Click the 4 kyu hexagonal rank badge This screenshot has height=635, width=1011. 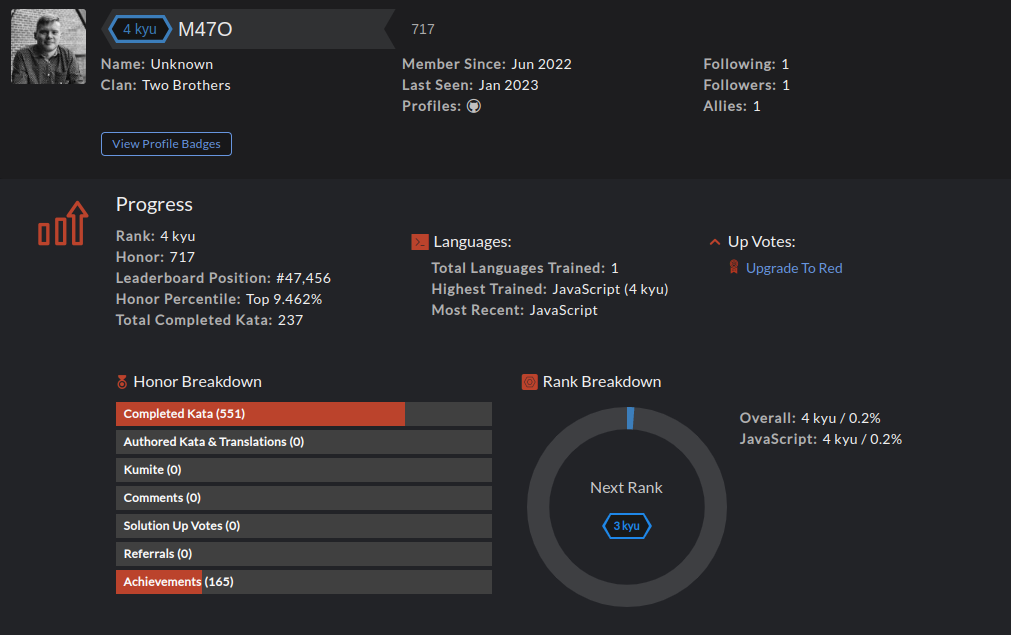(x=138, y=29)
